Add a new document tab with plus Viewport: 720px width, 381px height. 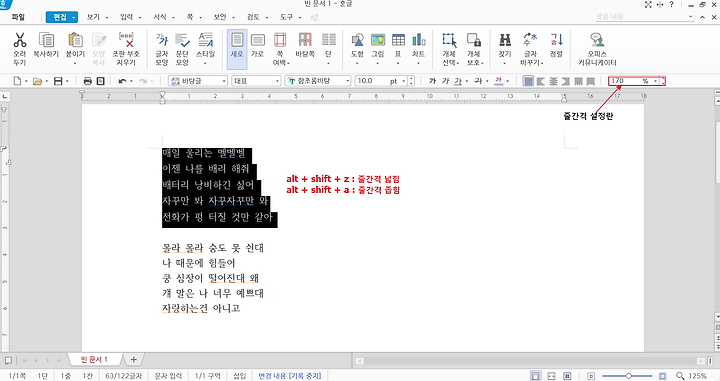coord(134,359)
